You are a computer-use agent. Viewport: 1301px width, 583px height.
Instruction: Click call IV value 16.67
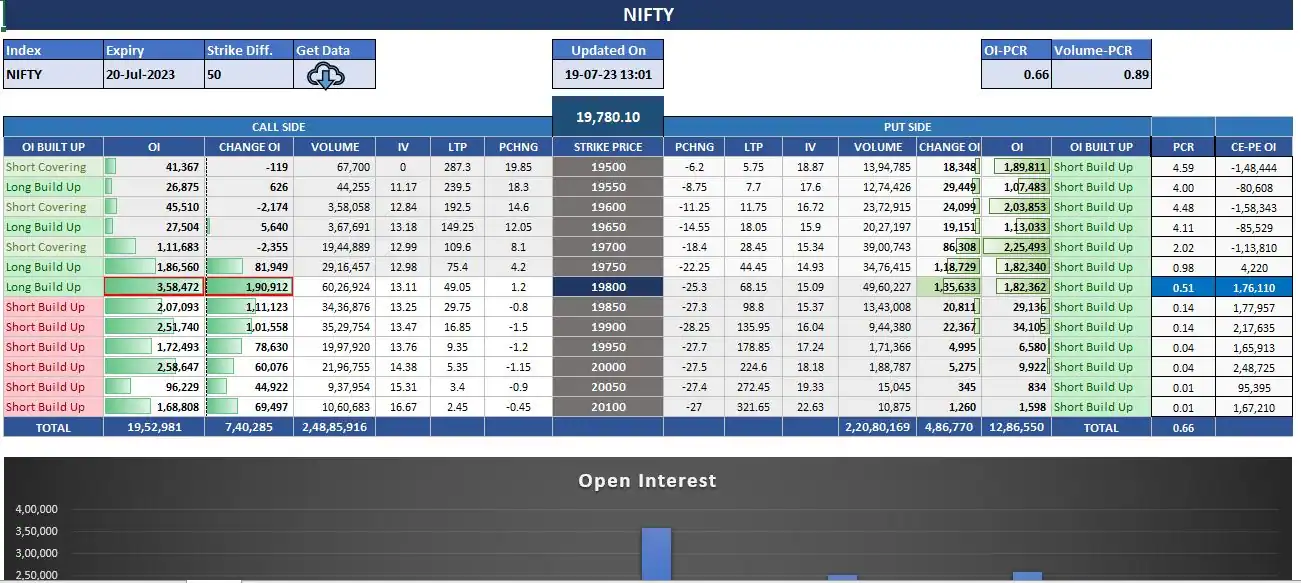(403, 407)
